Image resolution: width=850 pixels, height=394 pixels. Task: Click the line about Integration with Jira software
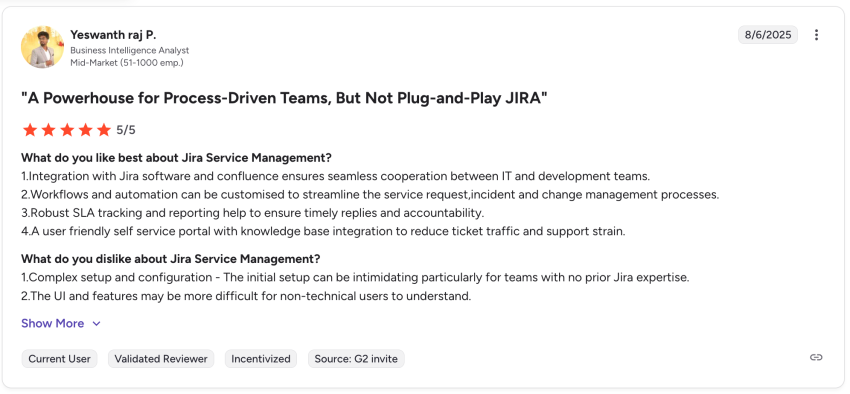click(336, 177)
